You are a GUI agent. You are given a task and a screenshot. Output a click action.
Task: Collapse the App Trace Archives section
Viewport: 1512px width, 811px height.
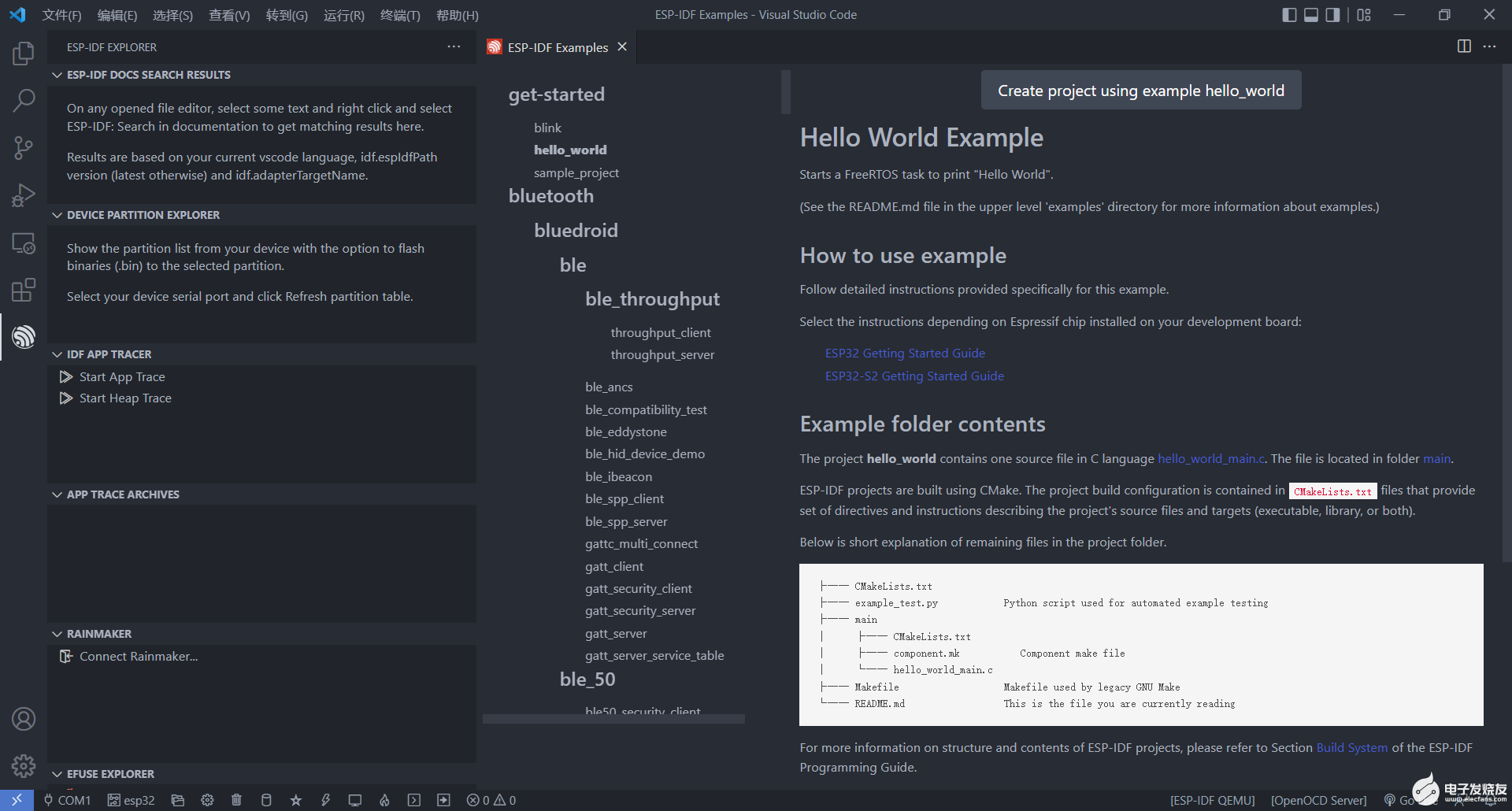pos(261,494)
